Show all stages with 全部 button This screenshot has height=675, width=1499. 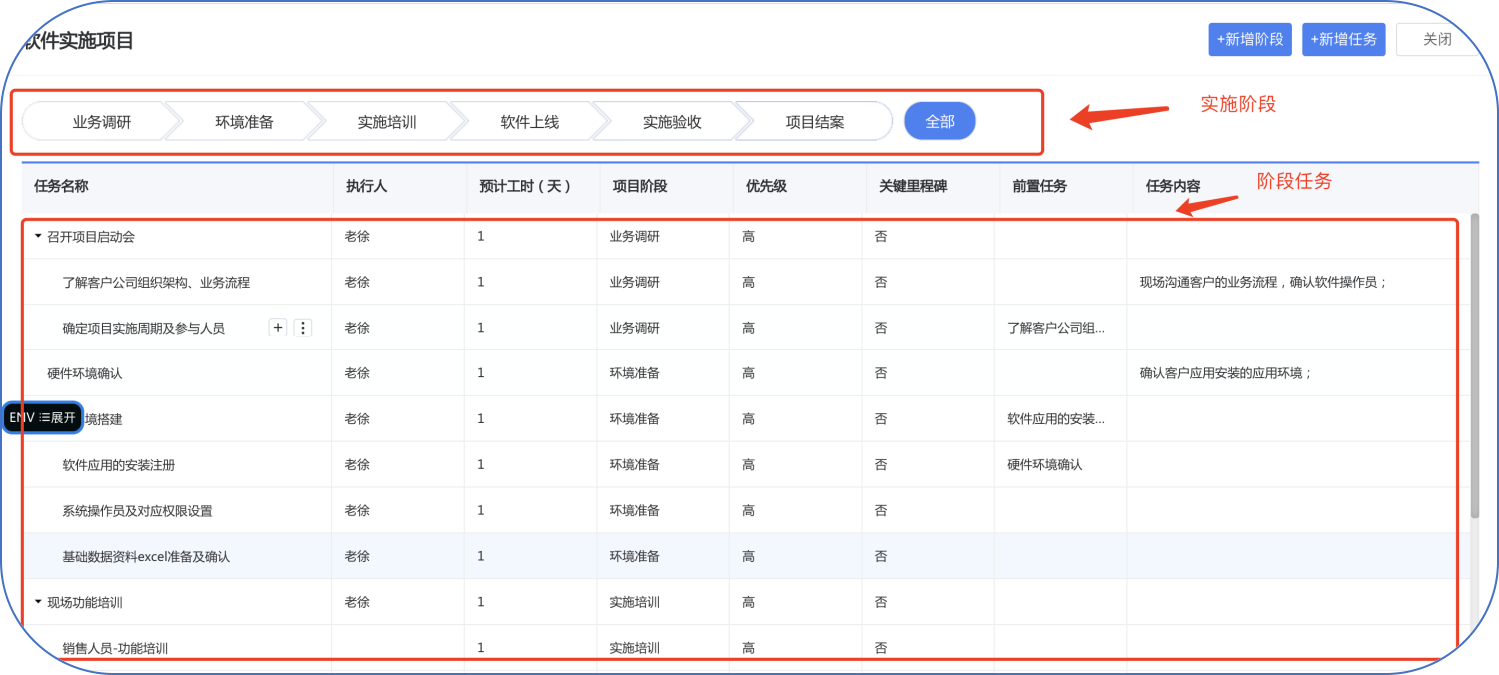click(940, 121)
